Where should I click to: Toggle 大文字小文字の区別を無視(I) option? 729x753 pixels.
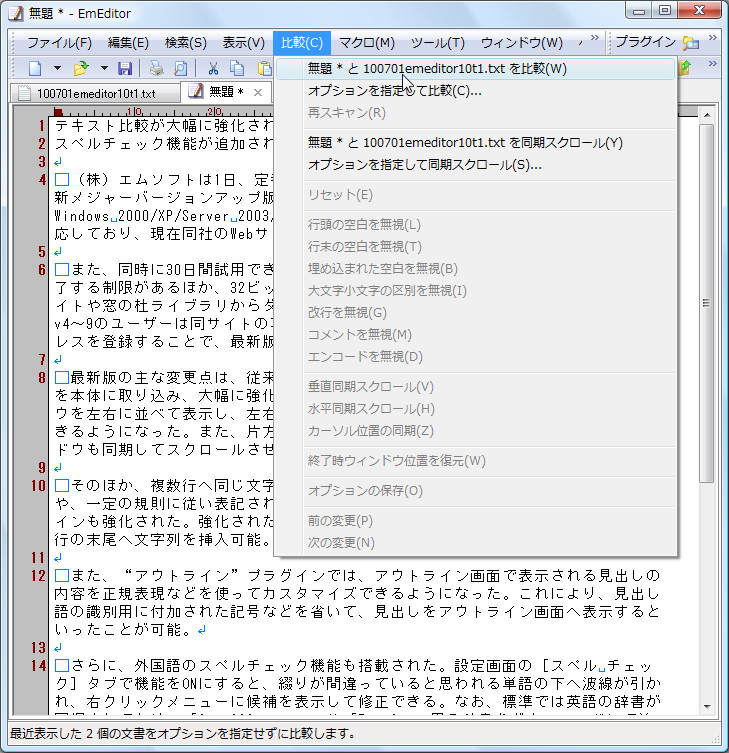pos(476,291)
